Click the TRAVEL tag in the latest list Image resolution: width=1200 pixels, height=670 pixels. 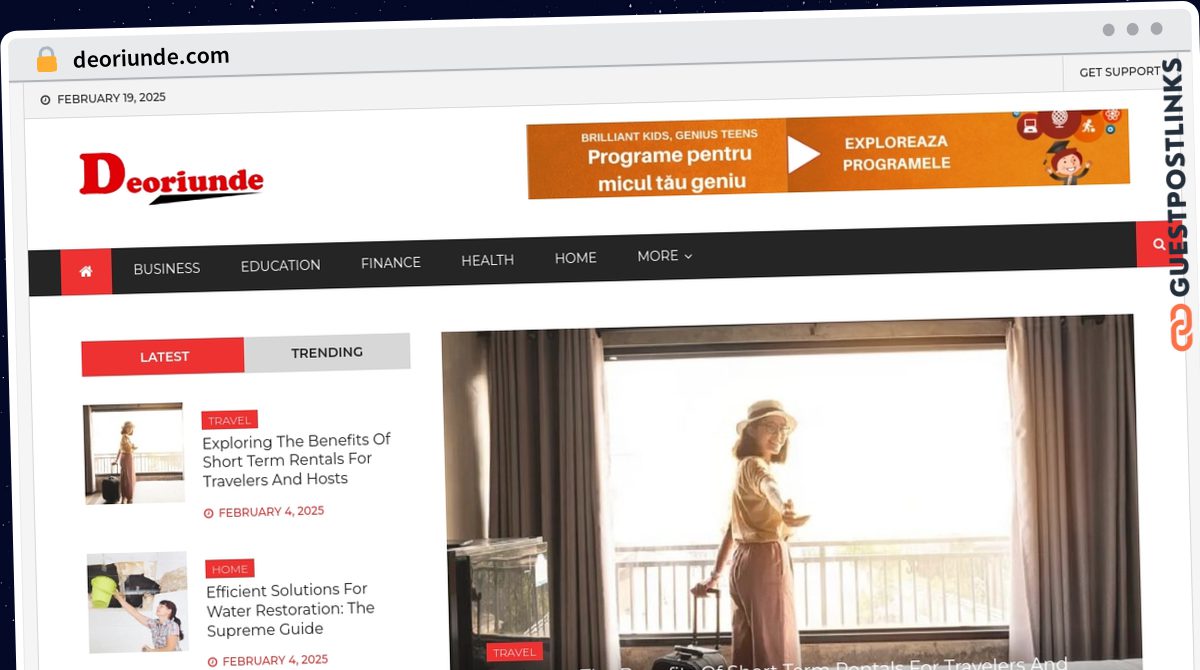point(229,420)
